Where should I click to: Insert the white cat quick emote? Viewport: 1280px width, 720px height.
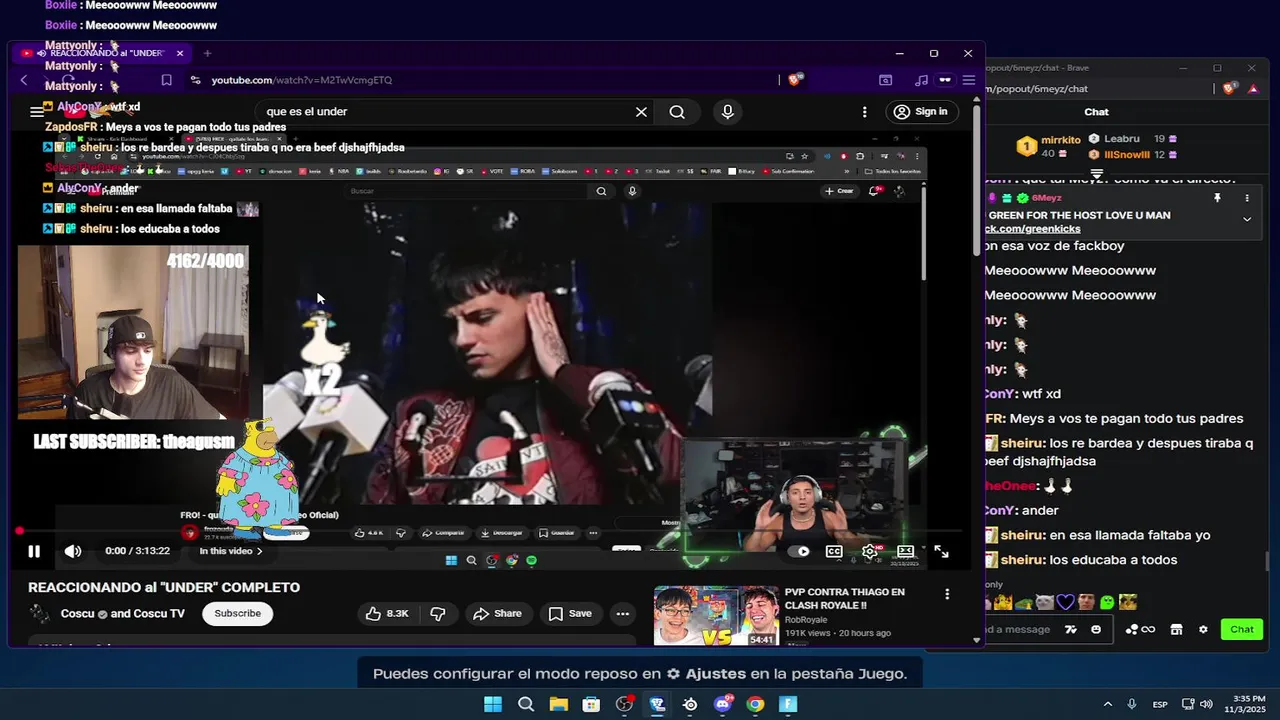tap(1044, 603)
